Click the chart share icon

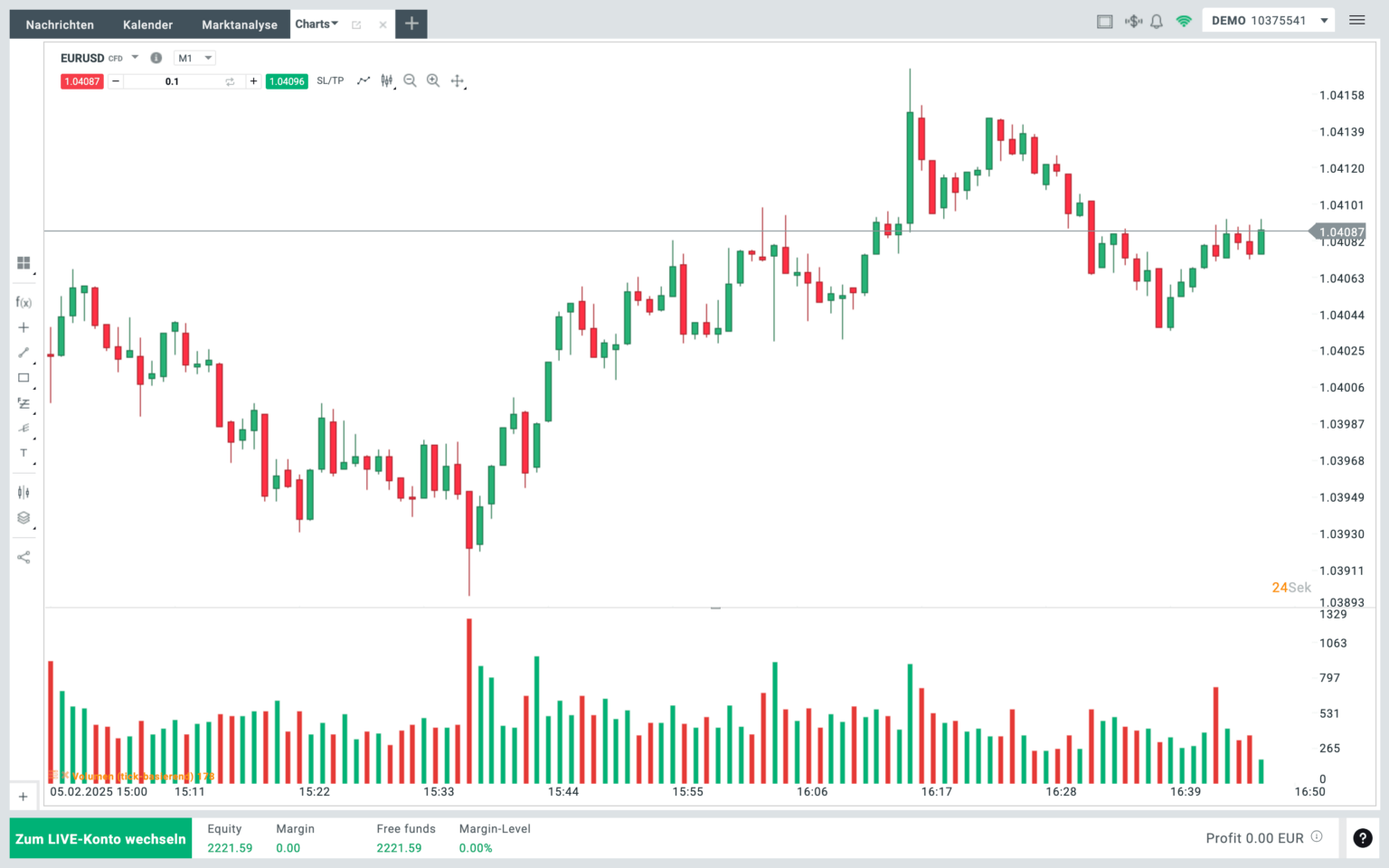tap(24, 557)
